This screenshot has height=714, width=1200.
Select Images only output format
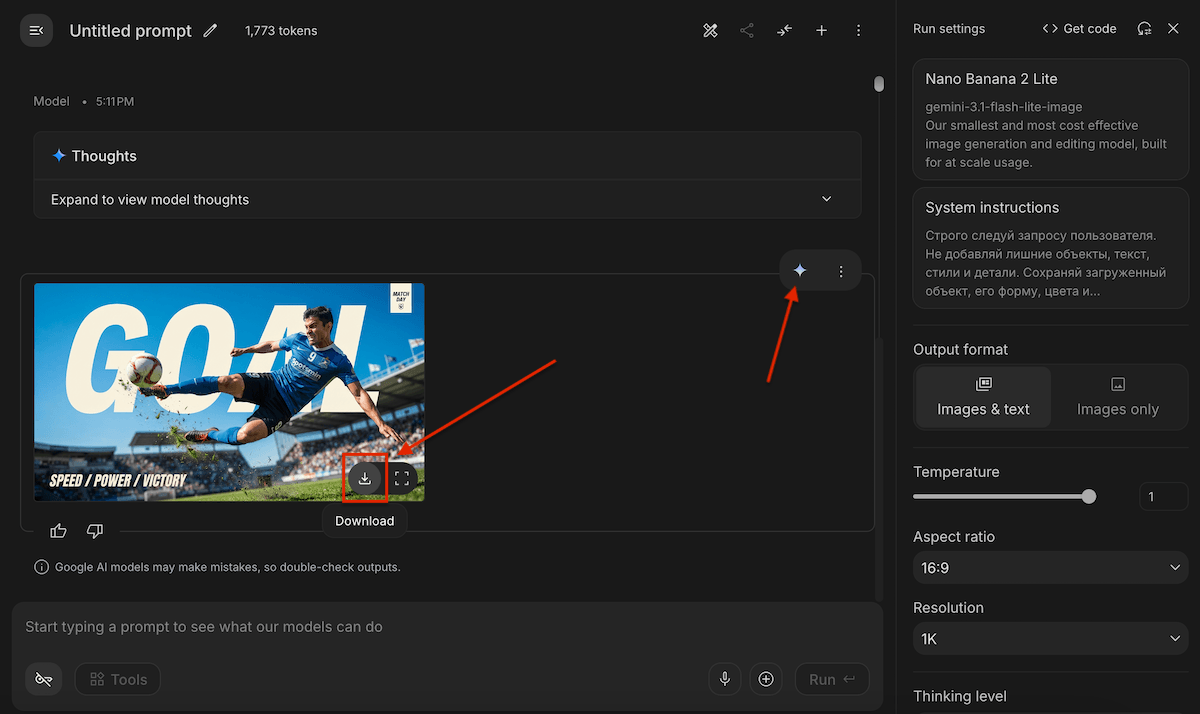tap(1117, 398)
